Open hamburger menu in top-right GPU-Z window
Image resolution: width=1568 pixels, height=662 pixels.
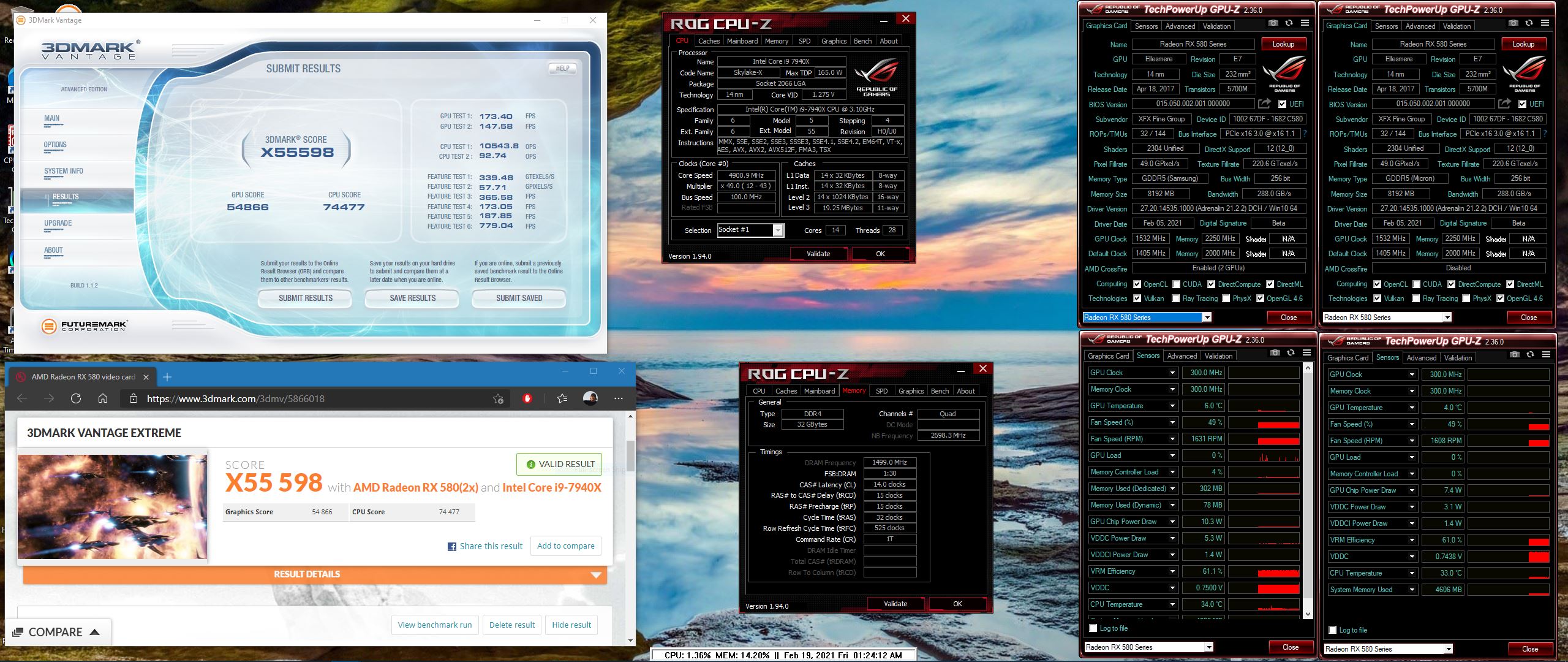(1545, 23)
